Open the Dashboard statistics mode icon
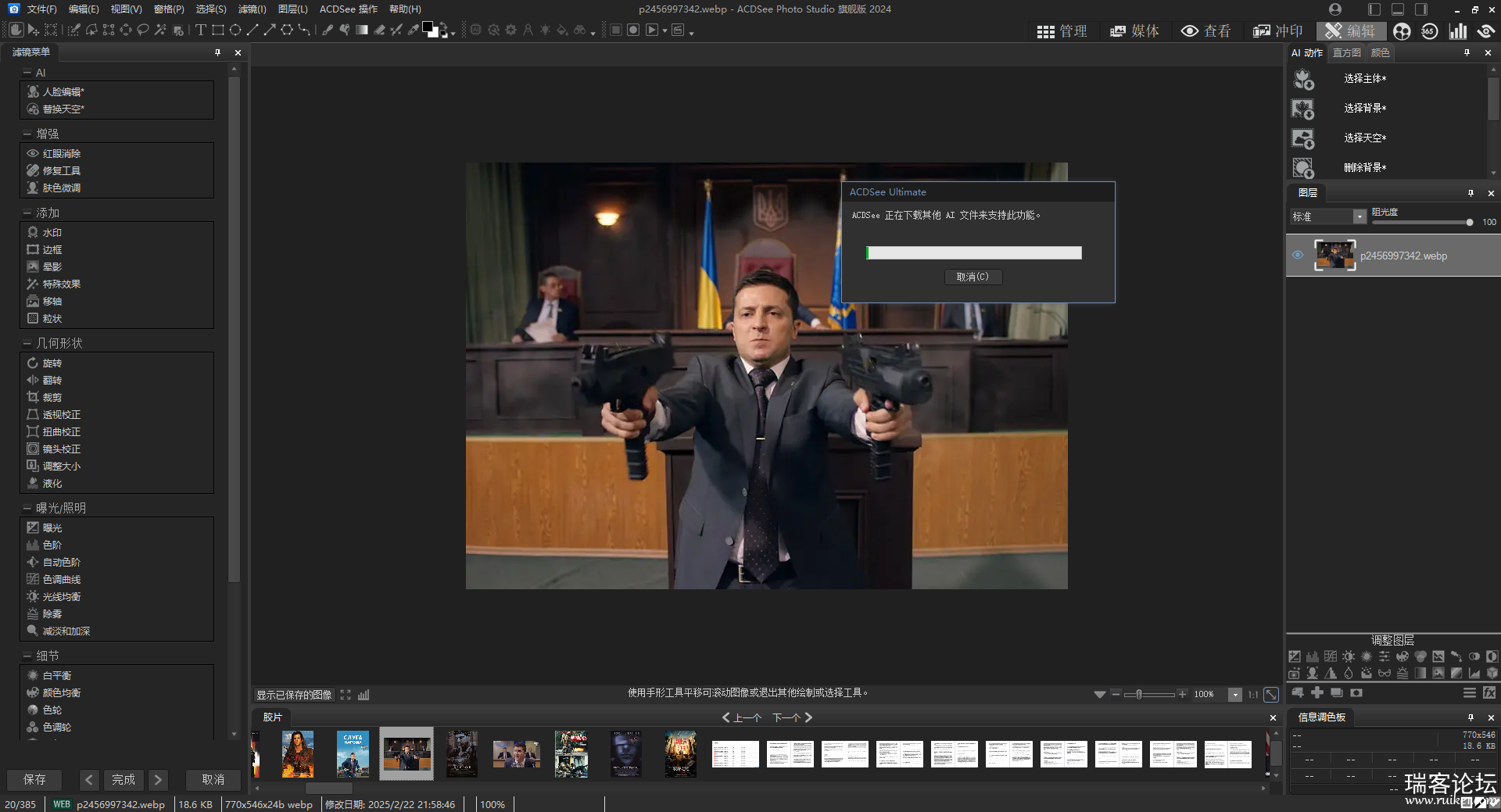Viewport: 1501px width, 812px height. coord(1457,30)
